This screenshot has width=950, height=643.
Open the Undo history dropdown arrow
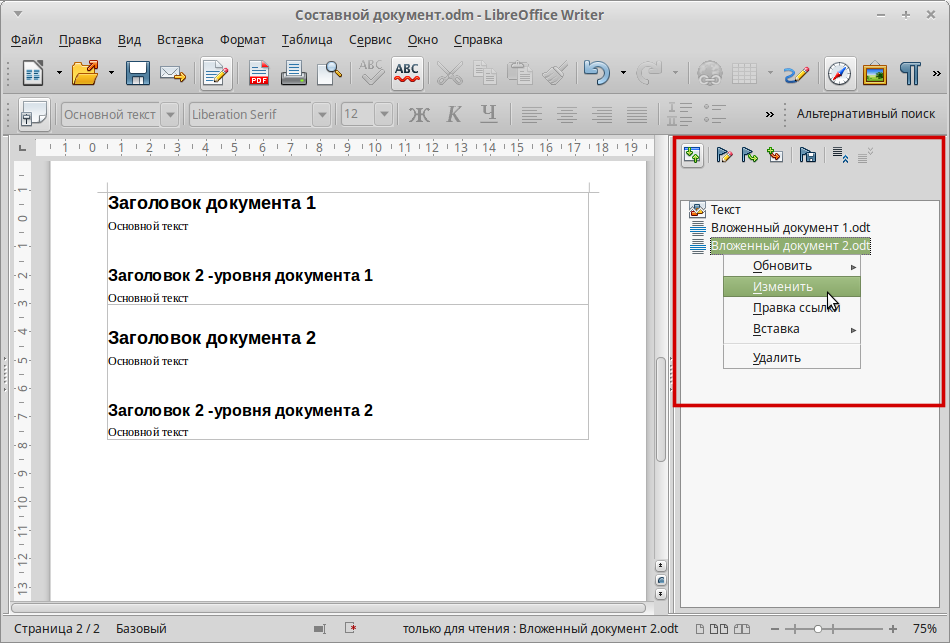pos(623,74)
